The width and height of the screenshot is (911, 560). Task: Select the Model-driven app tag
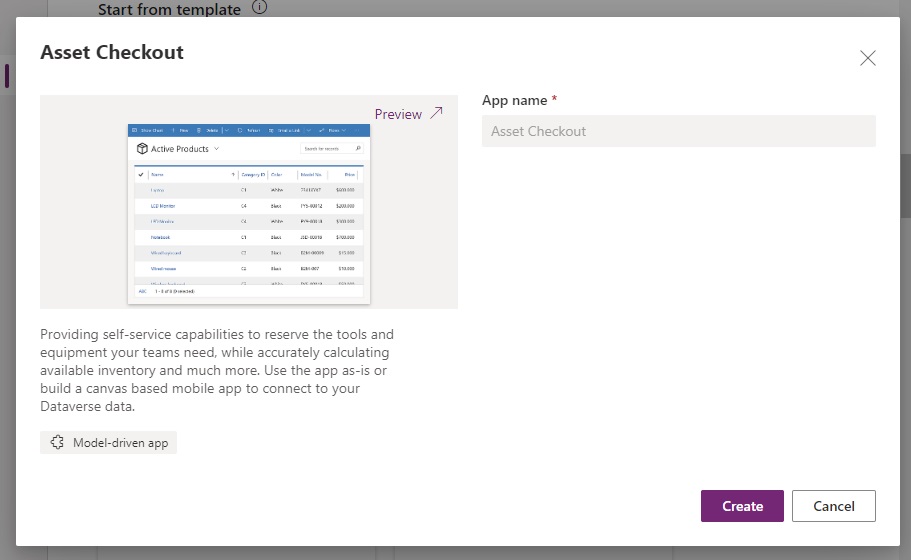click(108, 443)
